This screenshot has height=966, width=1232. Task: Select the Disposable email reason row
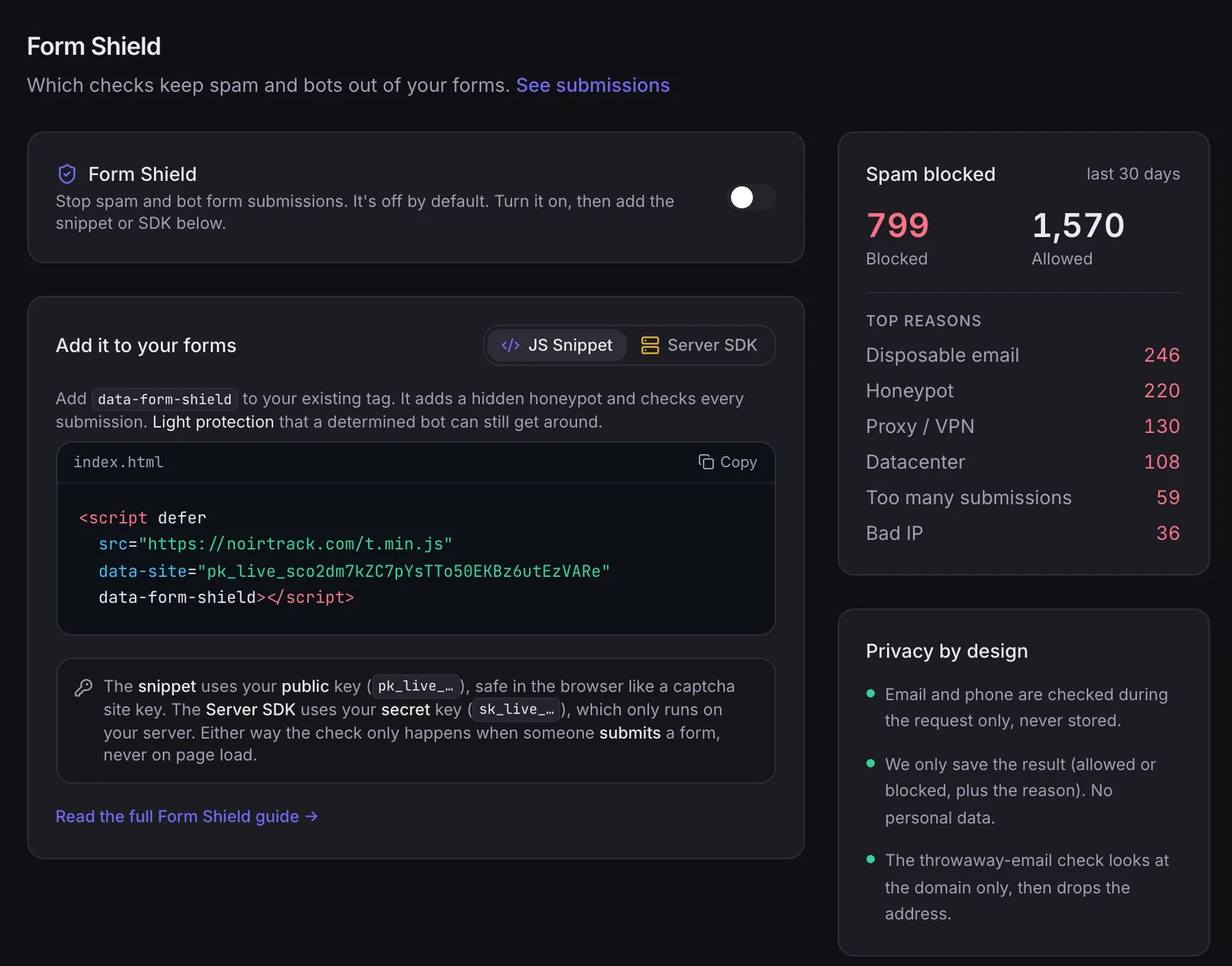1023,355
